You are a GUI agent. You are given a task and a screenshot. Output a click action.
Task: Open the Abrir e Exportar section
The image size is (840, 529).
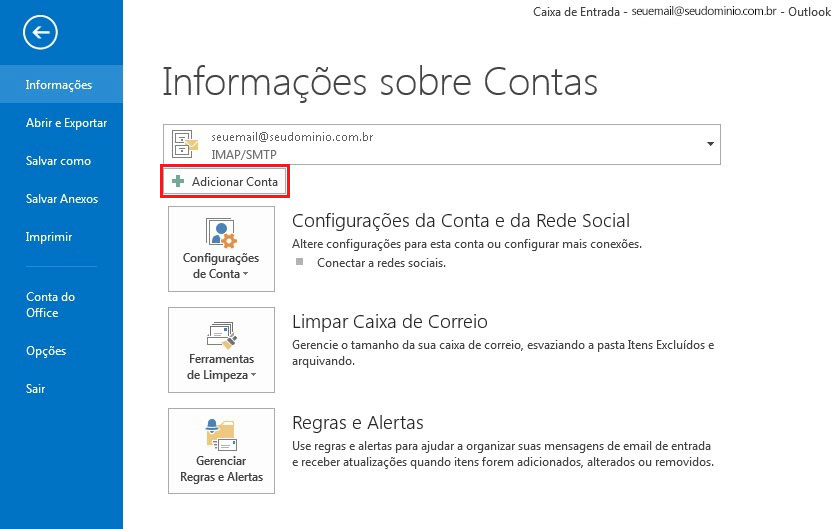click(66, 123)
